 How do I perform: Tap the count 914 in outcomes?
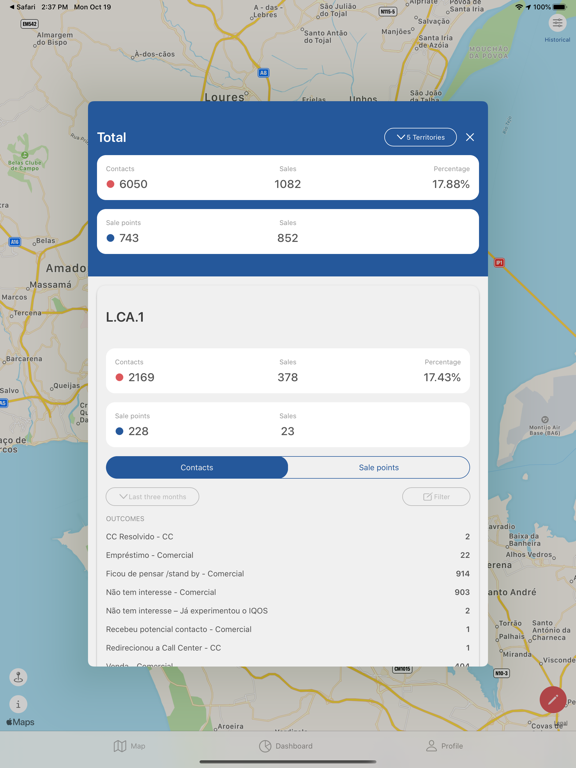(462, 574)
